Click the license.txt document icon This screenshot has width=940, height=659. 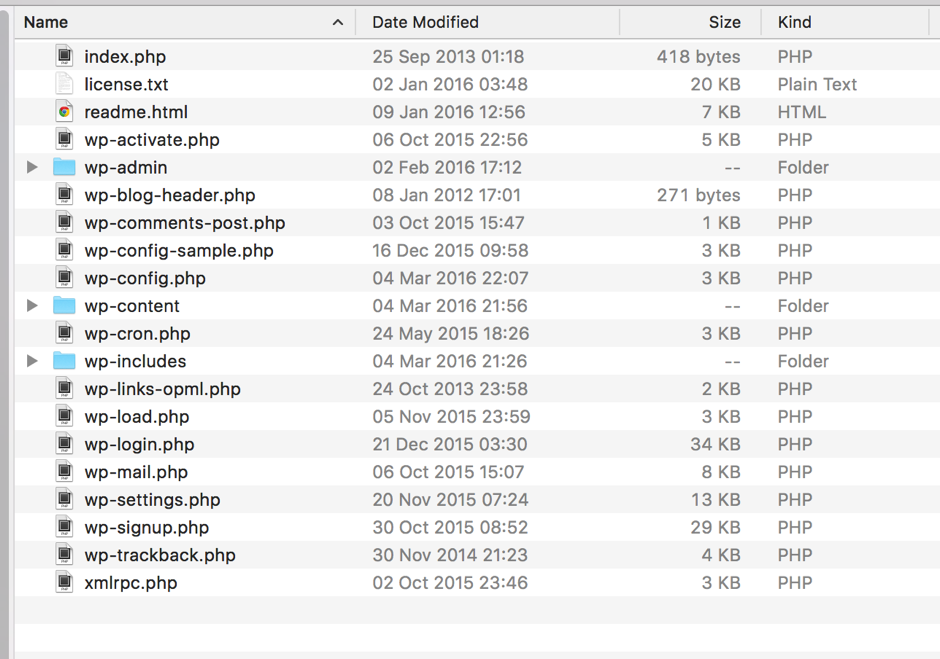coord(64,85)
